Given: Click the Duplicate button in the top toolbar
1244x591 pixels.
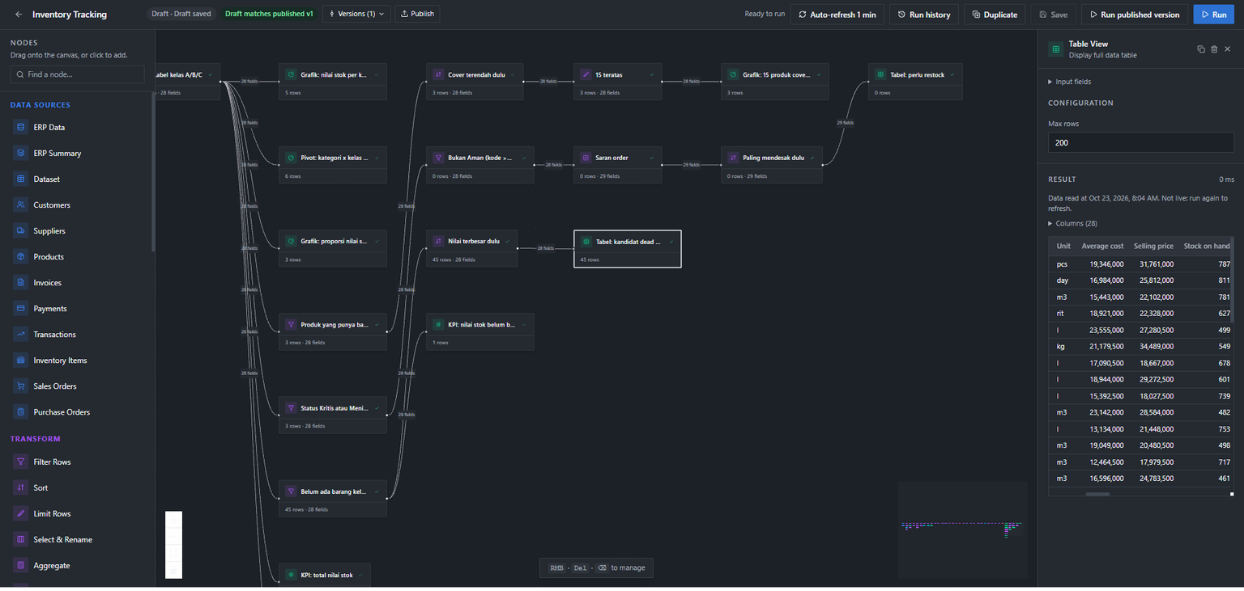Looking at the screenshot, I should tap(995, 14).
